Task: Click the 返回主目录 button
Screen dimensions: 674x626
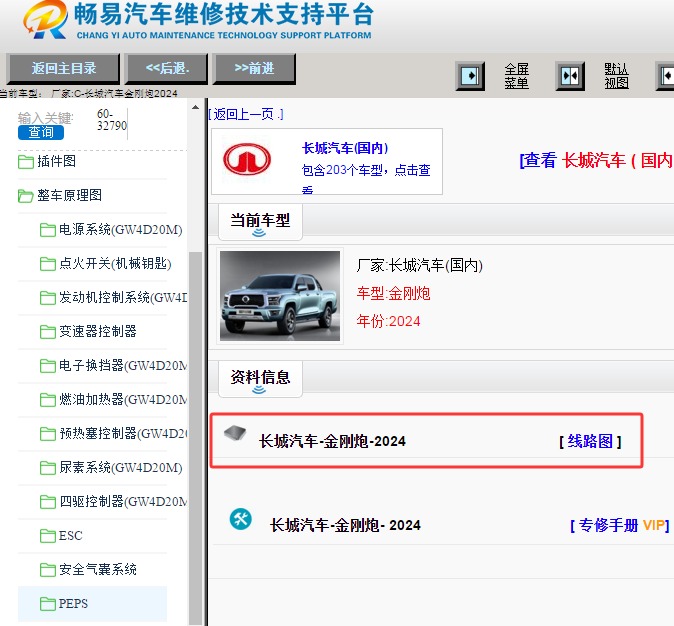Action: click(63, 68)
